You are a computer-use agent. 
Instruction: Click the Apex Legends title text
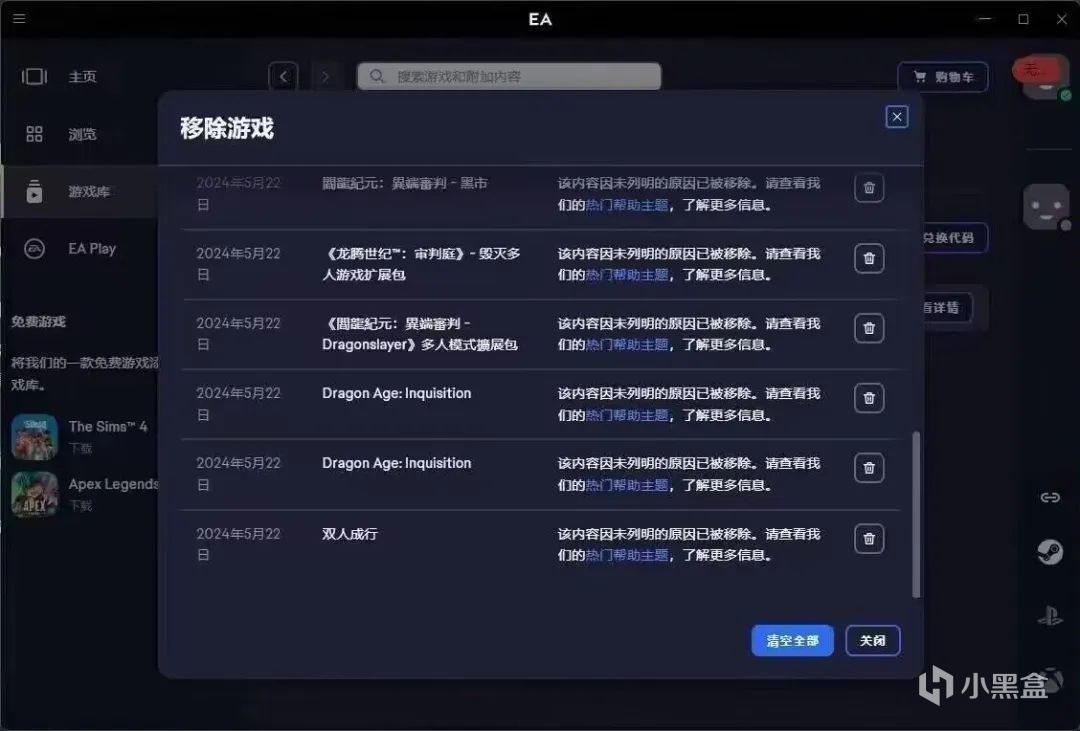point(114,484)
